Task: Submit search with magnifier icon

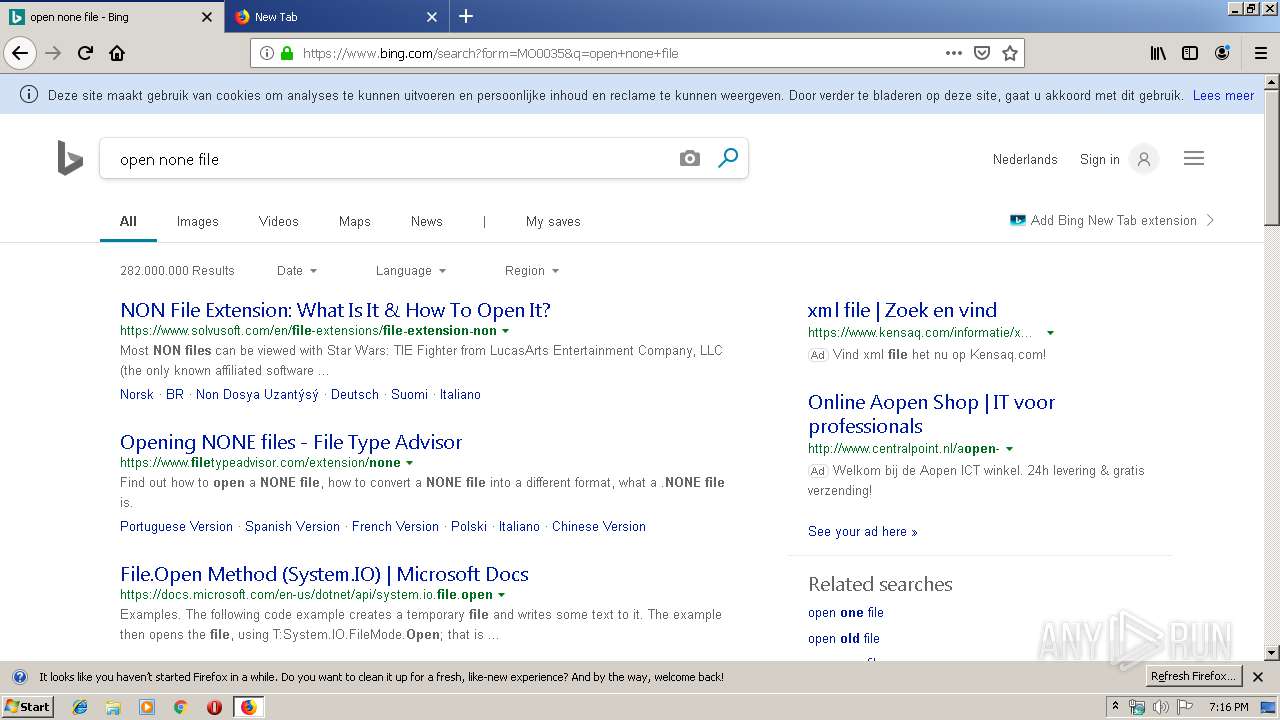Action: pos(728,158)
